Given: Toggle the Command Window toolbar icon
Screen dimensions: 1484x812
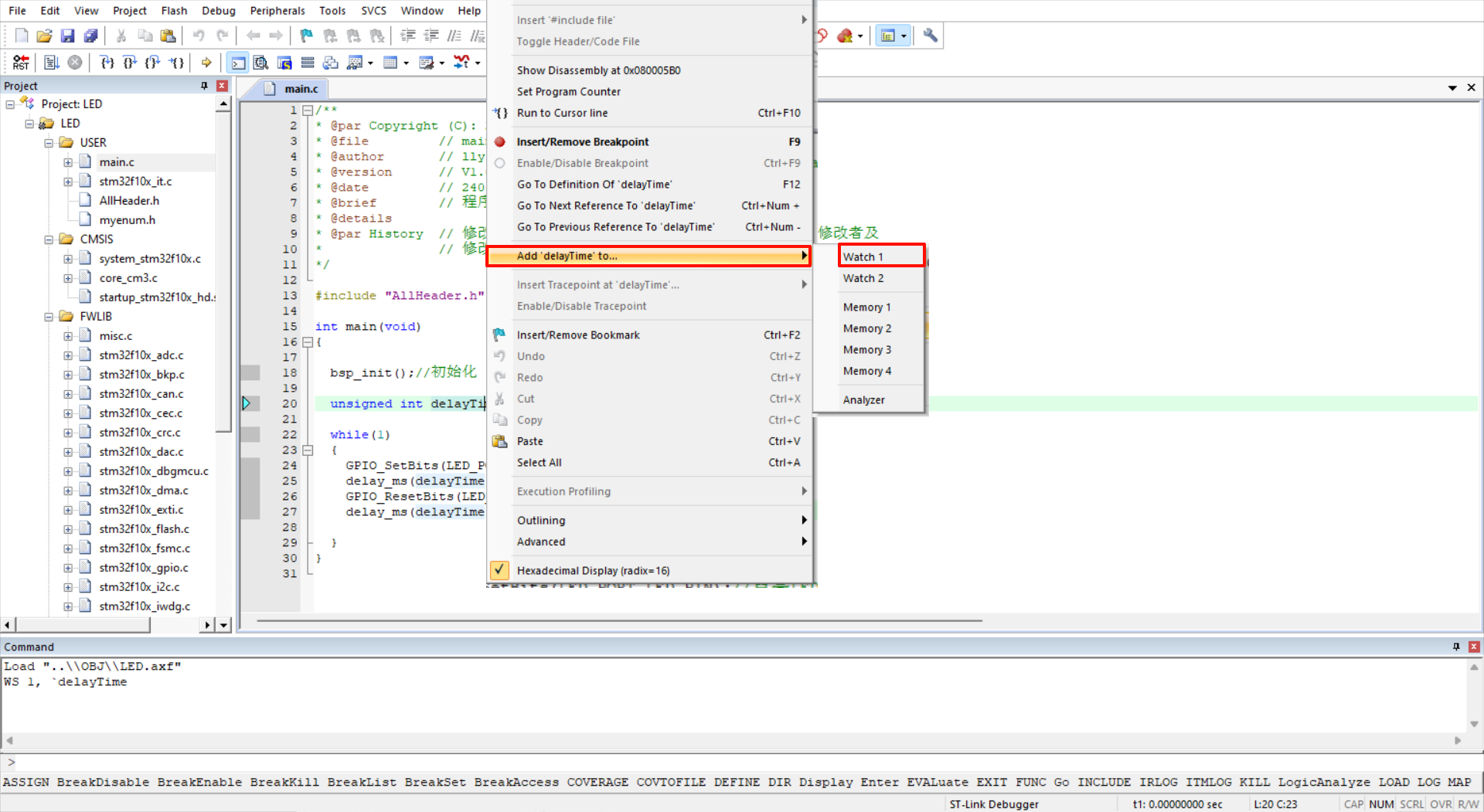Looking at the screenshot, I should coord(238,63).
